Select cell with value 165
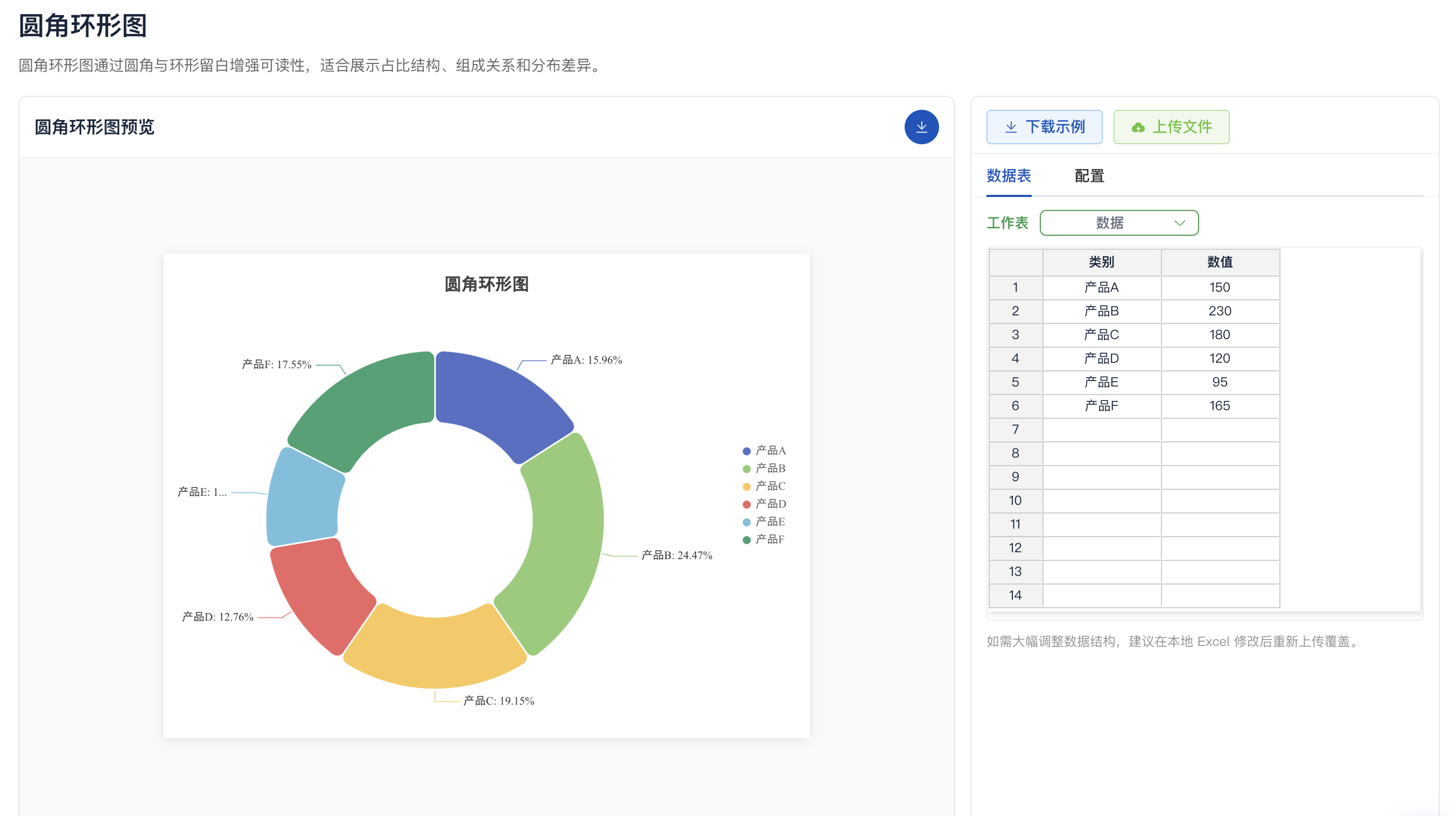 (1220, 406)
